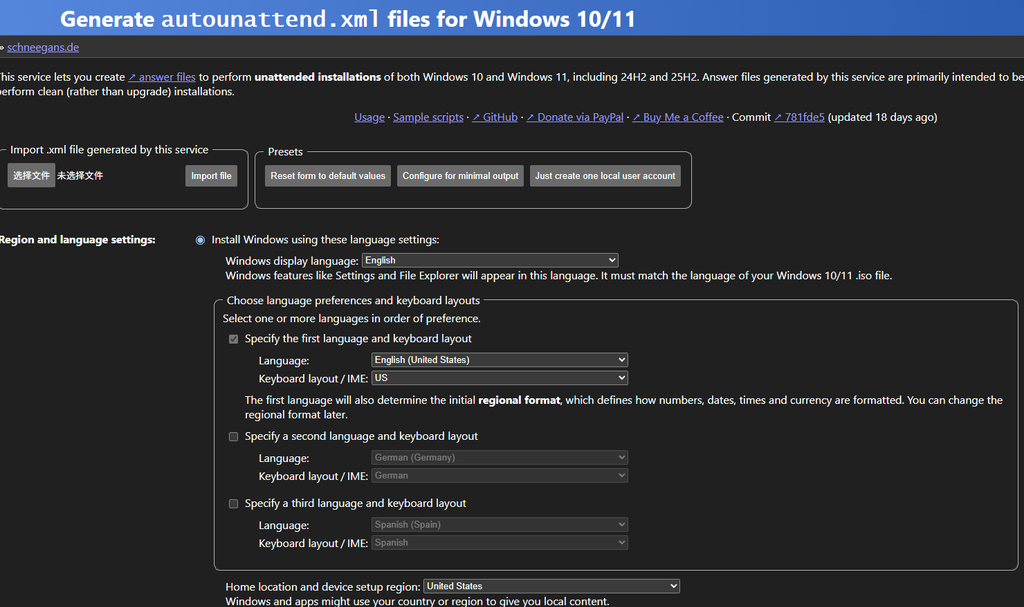
Task: Open the Spanish keyboard layout dropdown
Action: [x=500, y=542]
